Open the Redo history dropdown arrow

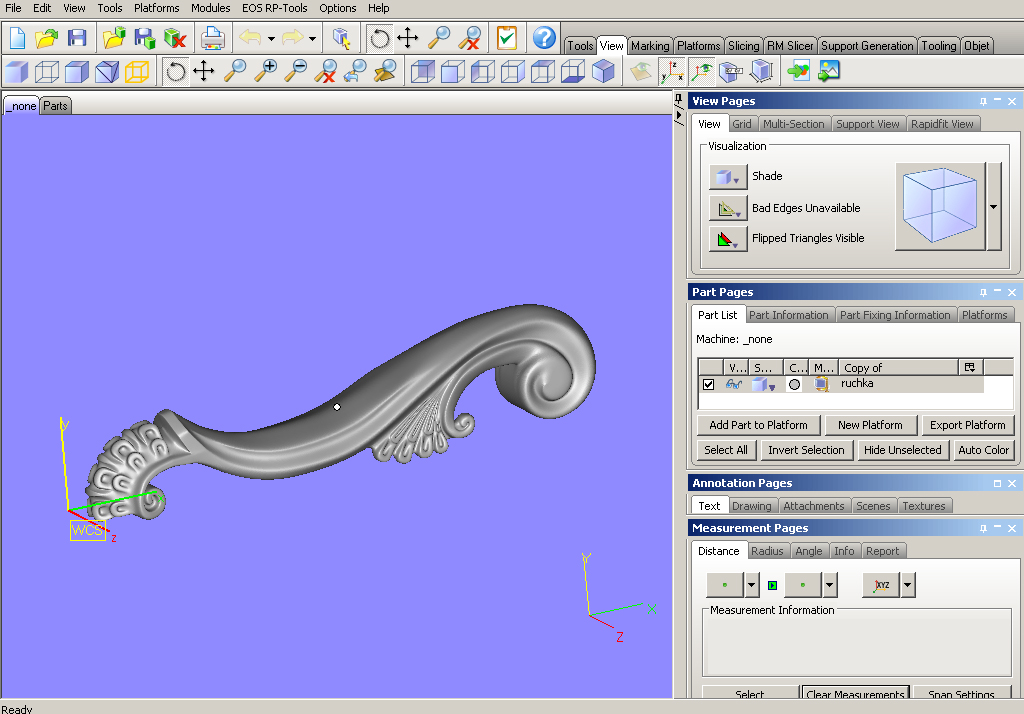tap(312, 39)
